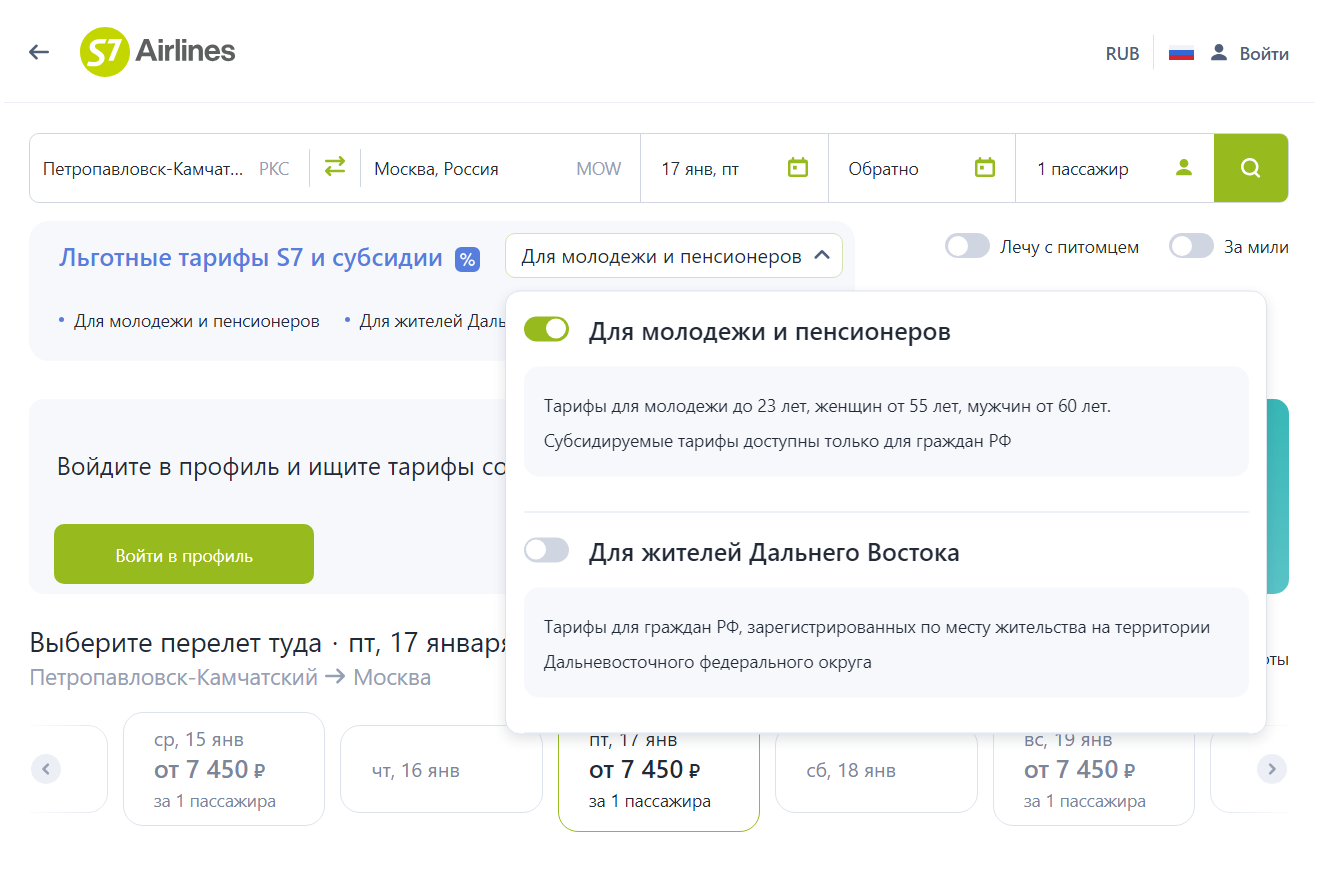1320x870 pixels.
Task: Open the Обратно return date calendar icon
Action: [x=985, y=167]
